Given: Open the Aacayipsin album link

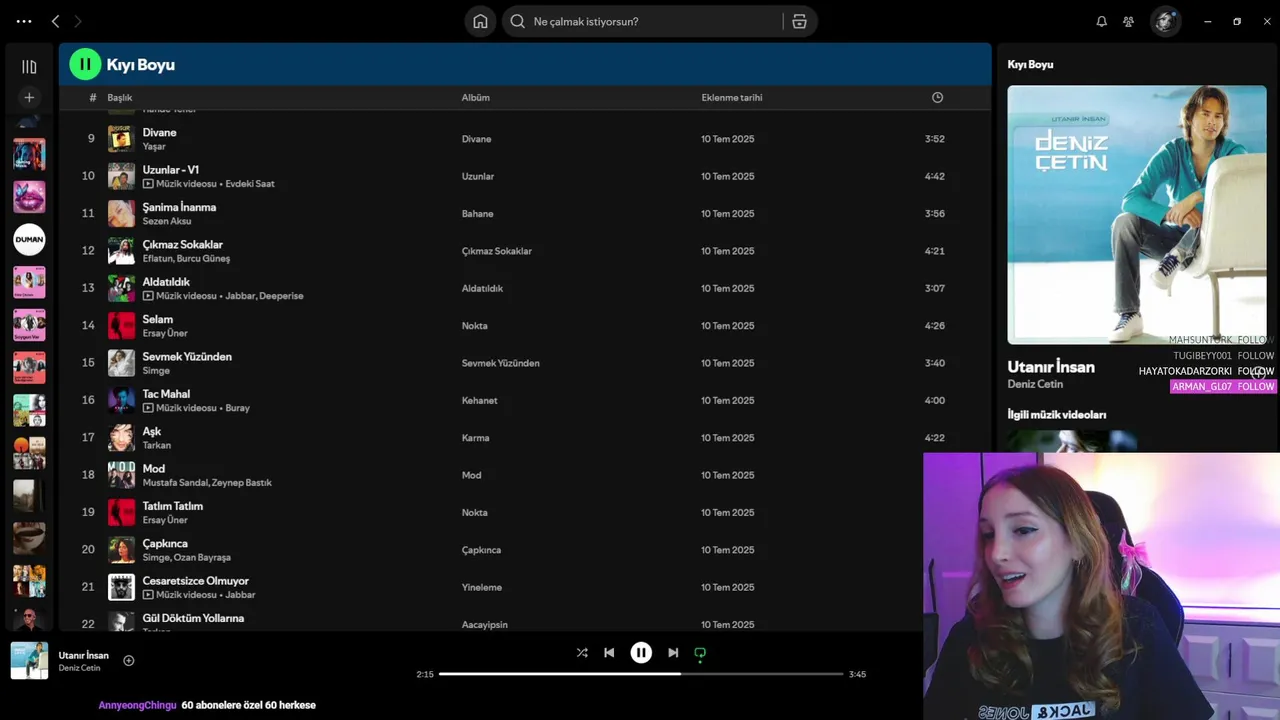Looking at the screenshot, I should [484, 624].
